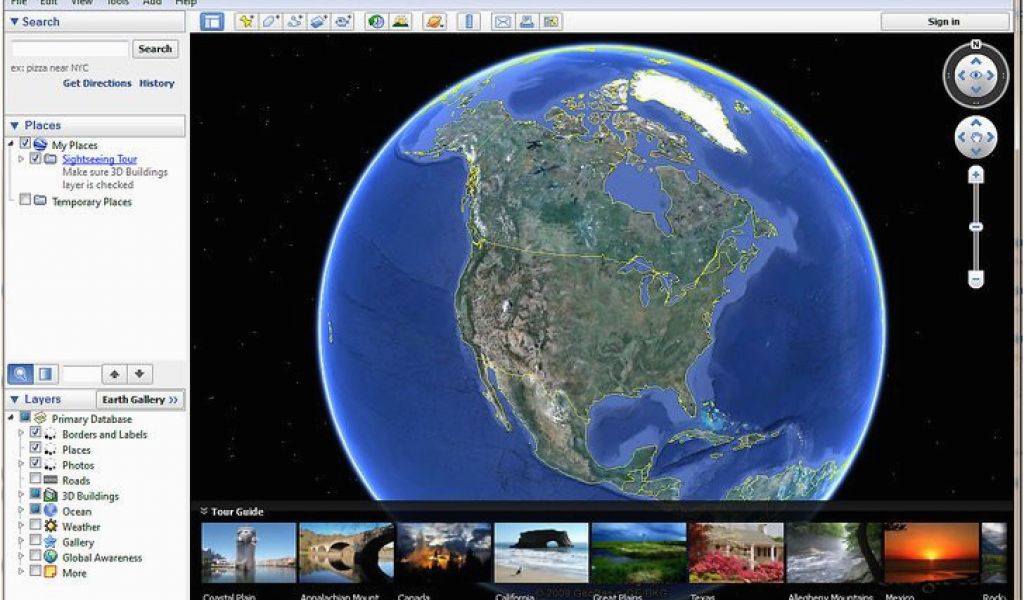Click the zoom slider handle
The width and height of the screenshot is (1024, 600).
(976, 227)
